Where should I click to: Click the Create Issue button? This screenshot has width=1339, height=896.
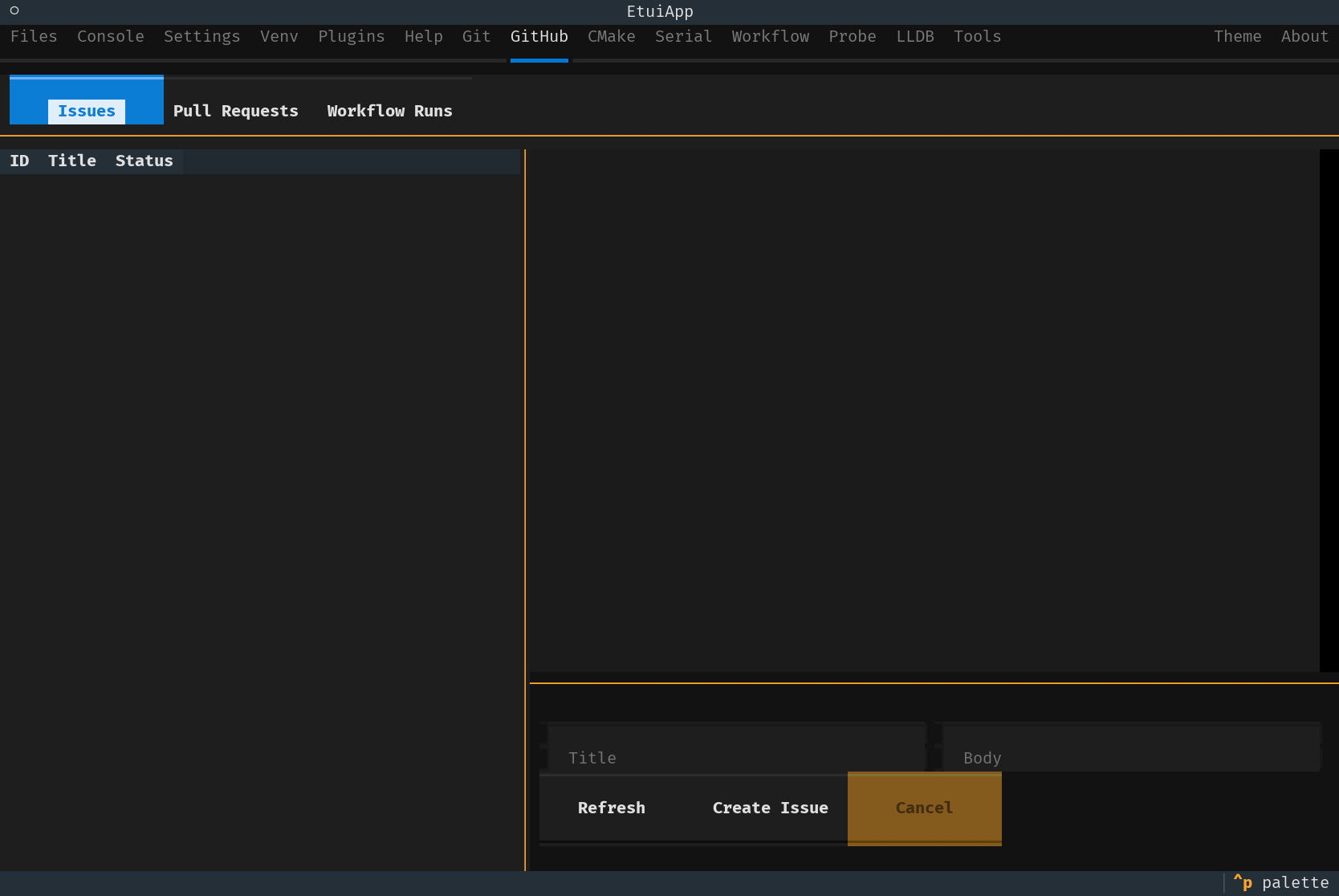pos(771,808)
